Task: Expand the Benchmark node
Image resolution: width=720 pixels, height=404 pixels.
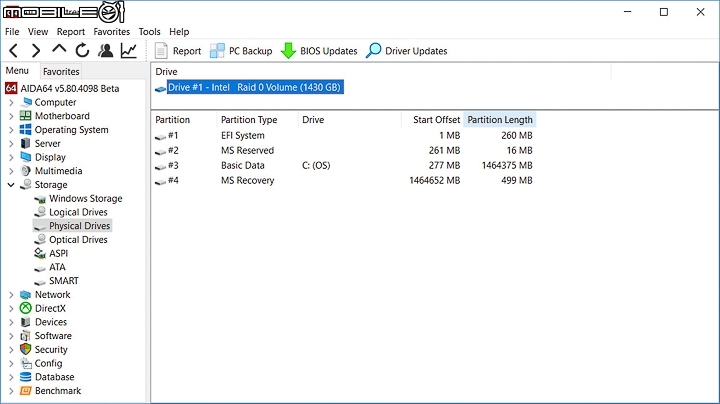Action: 11,391
